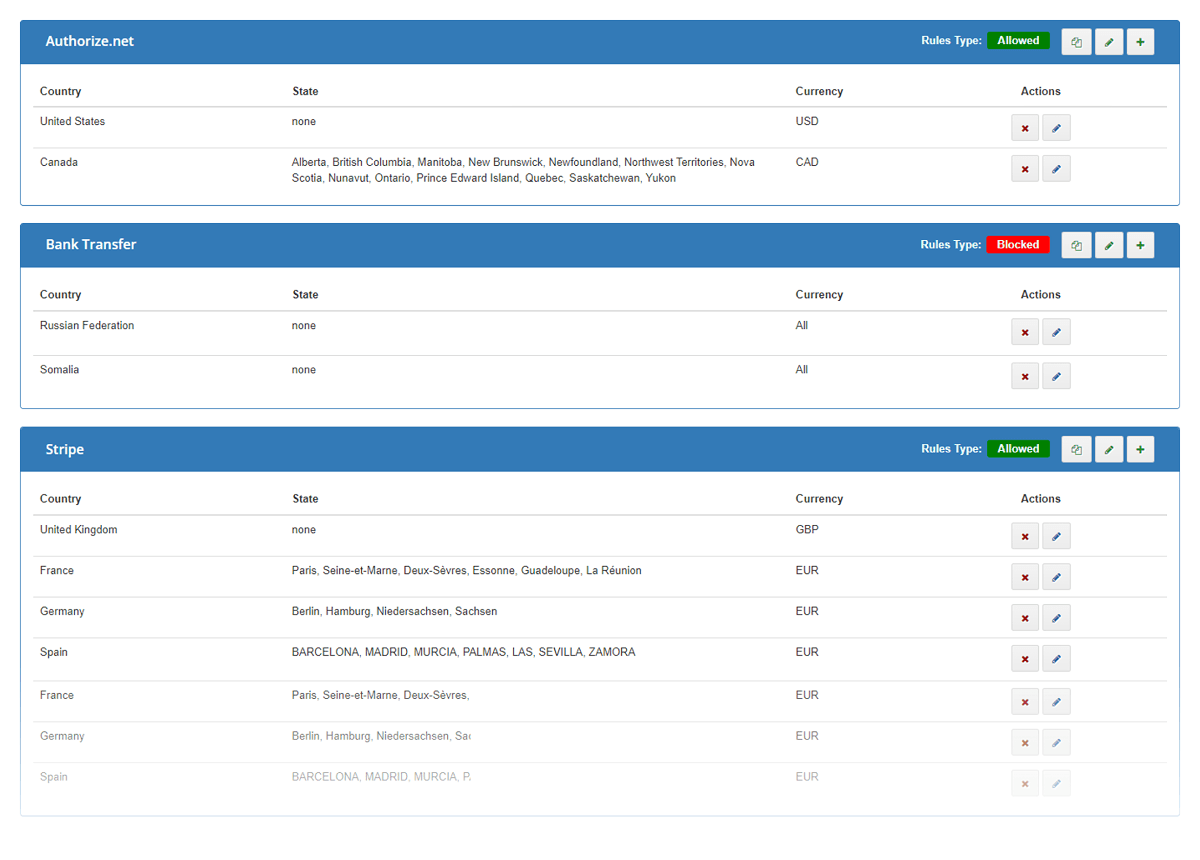Edit the Germany rule listing Sachsen
The width and height of the screenshot is (1200, 860).
(x=1056, y=618)
